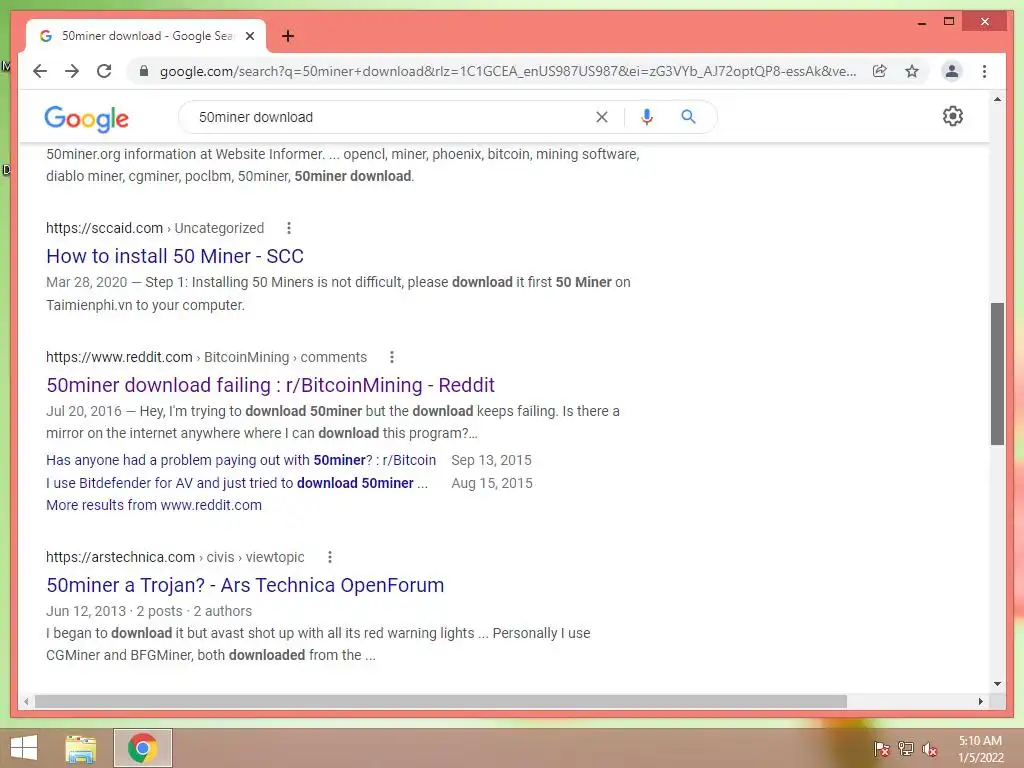Click the scroll down arrow
This screenshot has width=1024, height=768.
tap(997, 684)
